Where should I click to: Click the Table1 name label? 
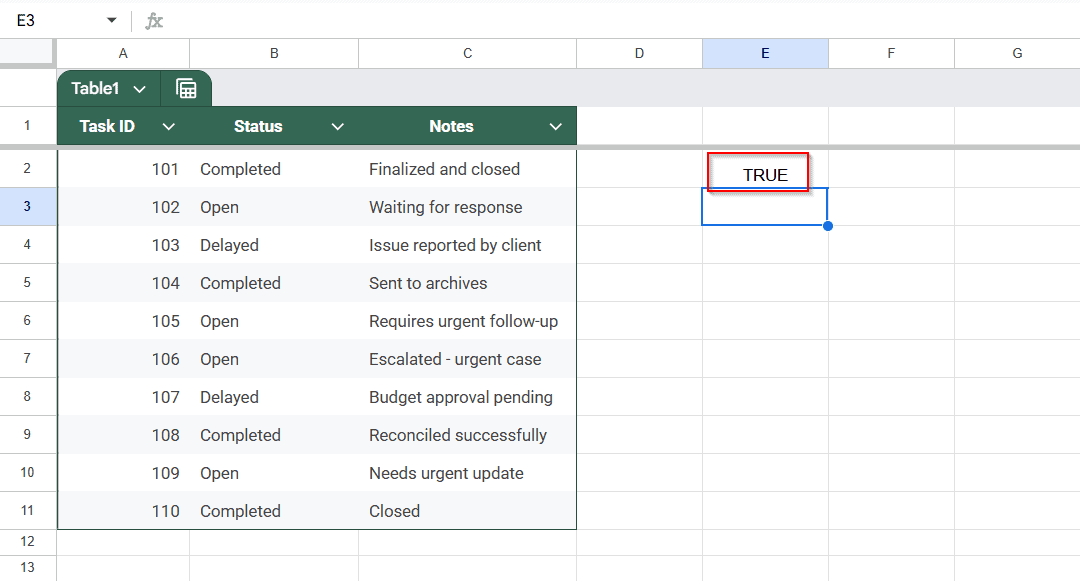(x=95, y=89)
